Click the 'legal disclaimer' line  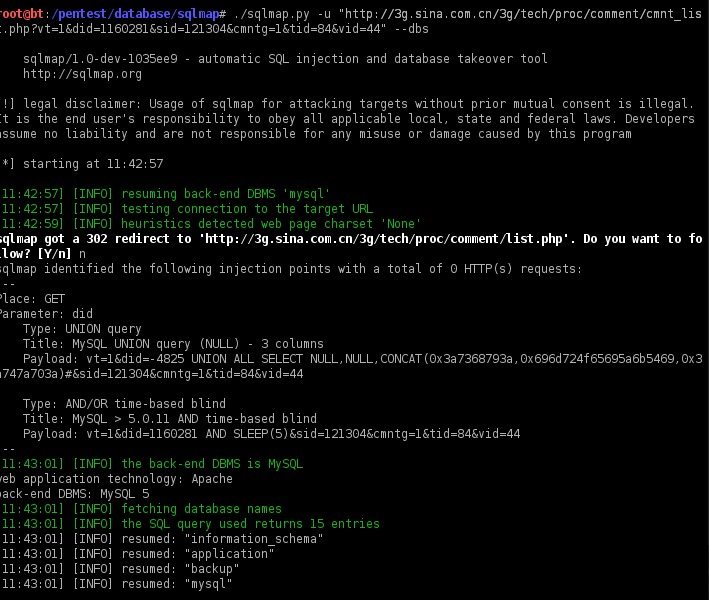[x=347, y=104]
